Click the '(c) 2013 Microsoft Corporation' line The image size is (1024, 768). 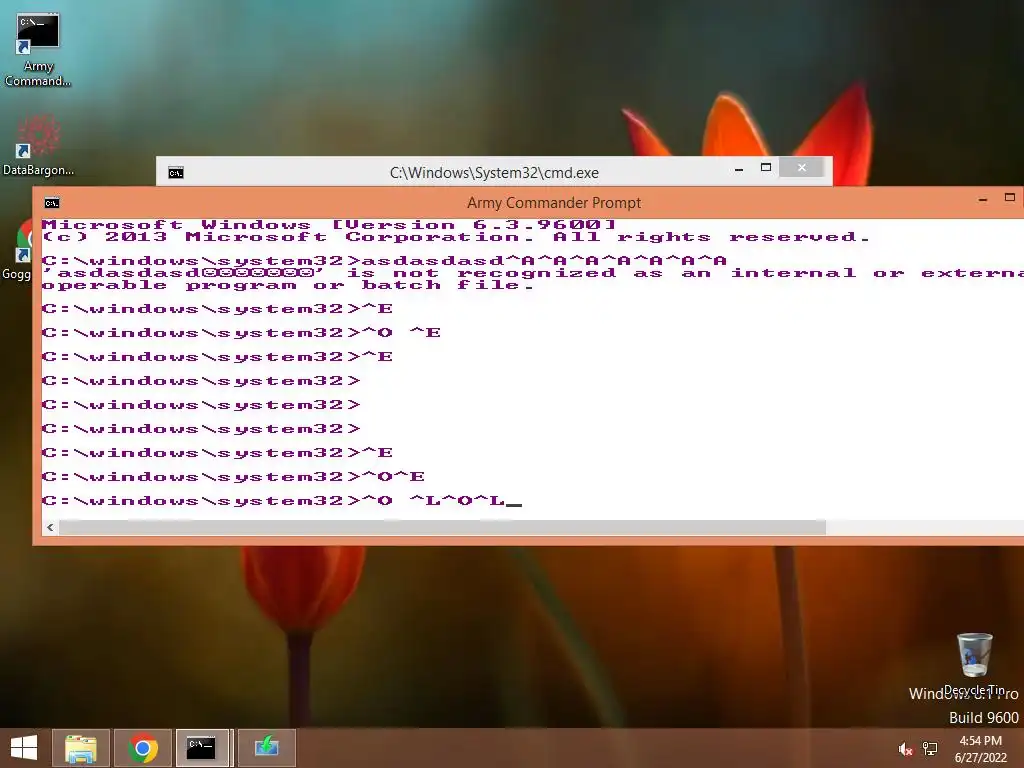[x=456, y=237]
